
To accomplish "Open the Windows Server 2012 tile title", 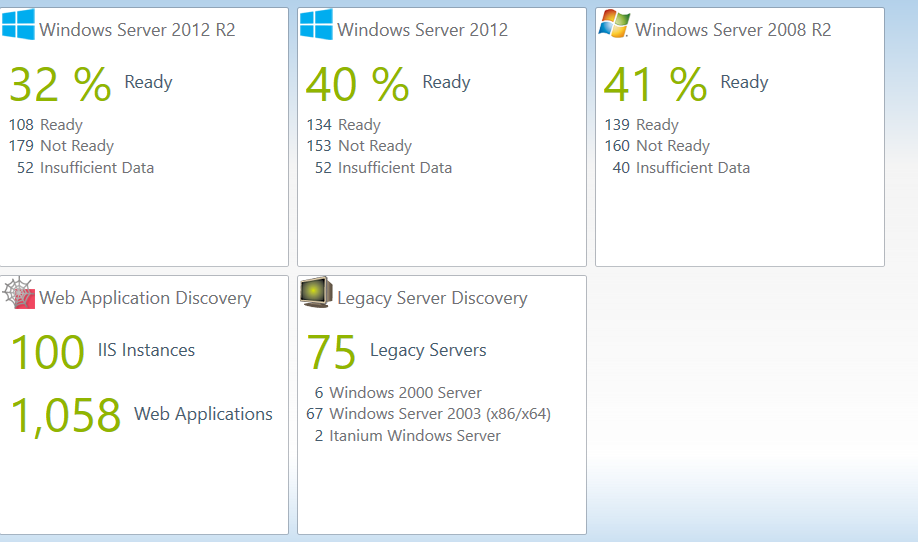I will tap(422, 30).
